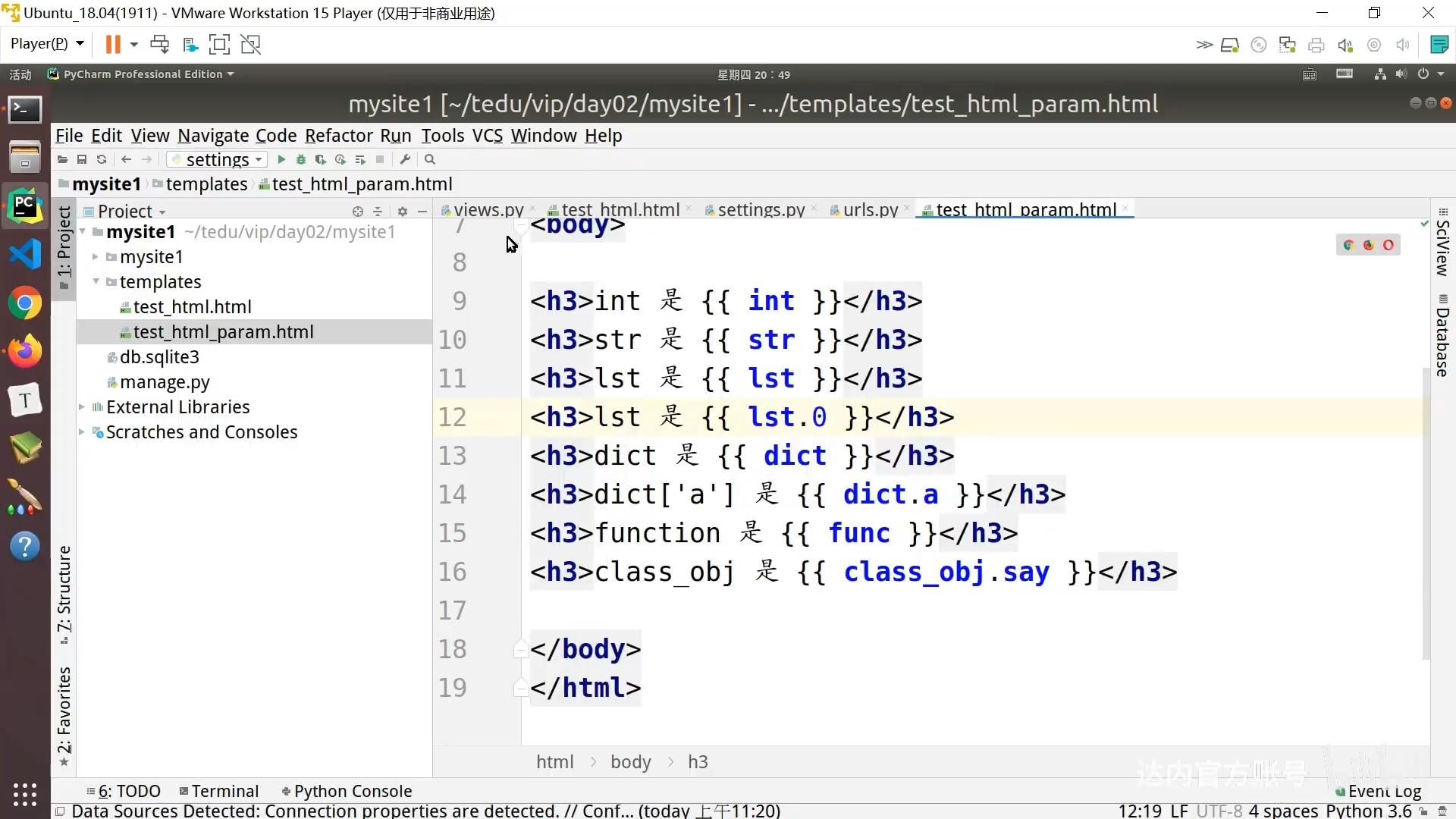Open the Terminal tool window button
The height and width of the screenshot is (819, 1456).
pyautogui.click(x=220, y=791)
